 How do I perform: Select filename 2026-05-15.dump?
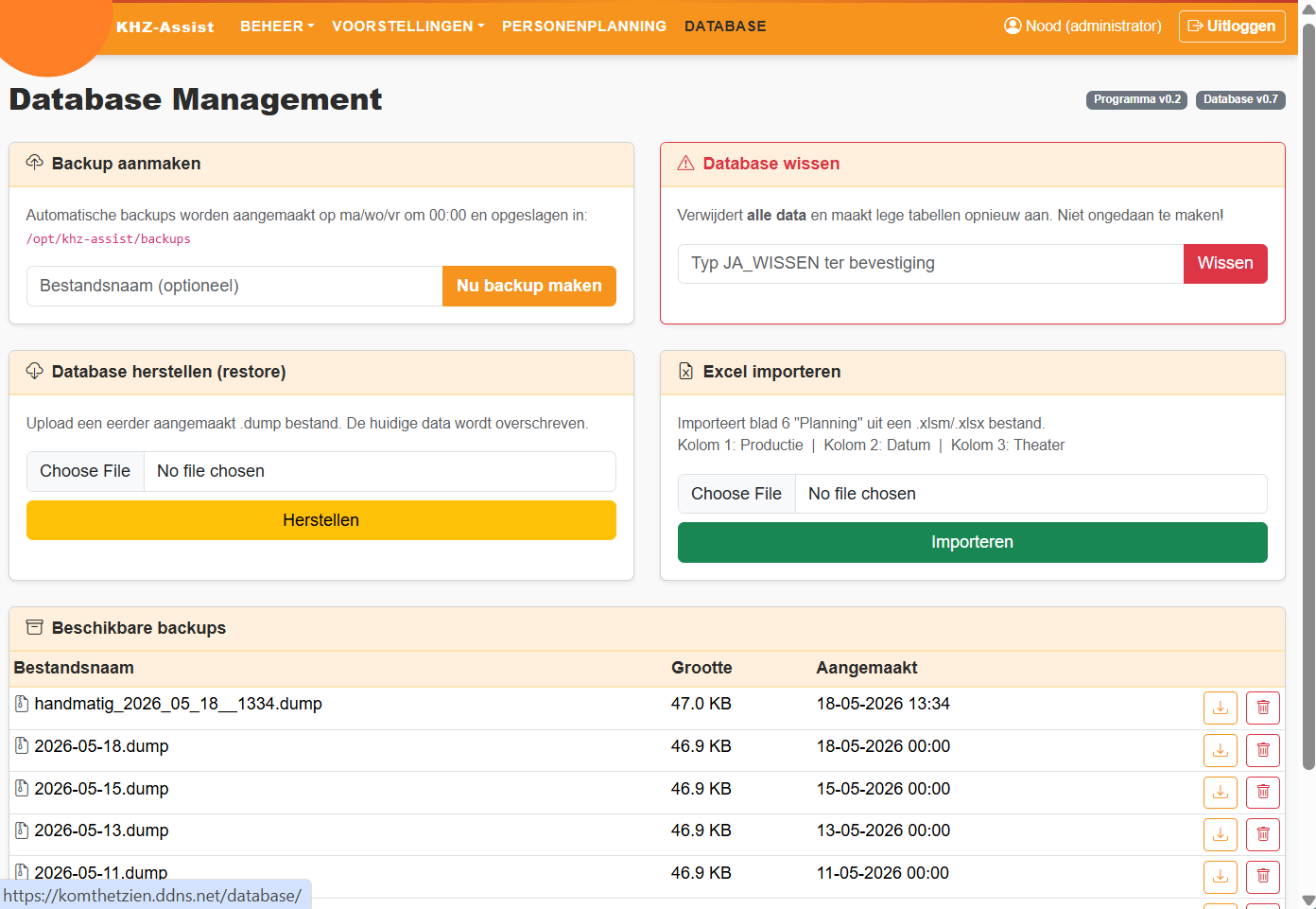point(102,789)
